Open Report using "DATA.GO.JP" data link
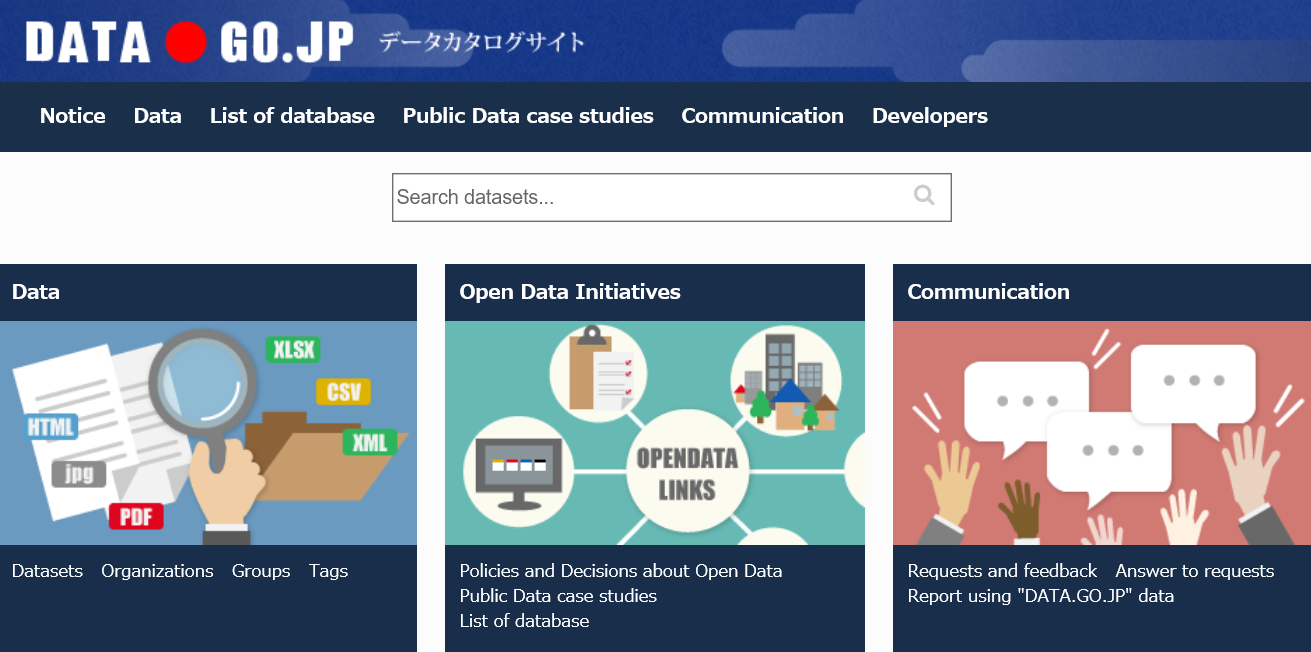 [1041, 596]
